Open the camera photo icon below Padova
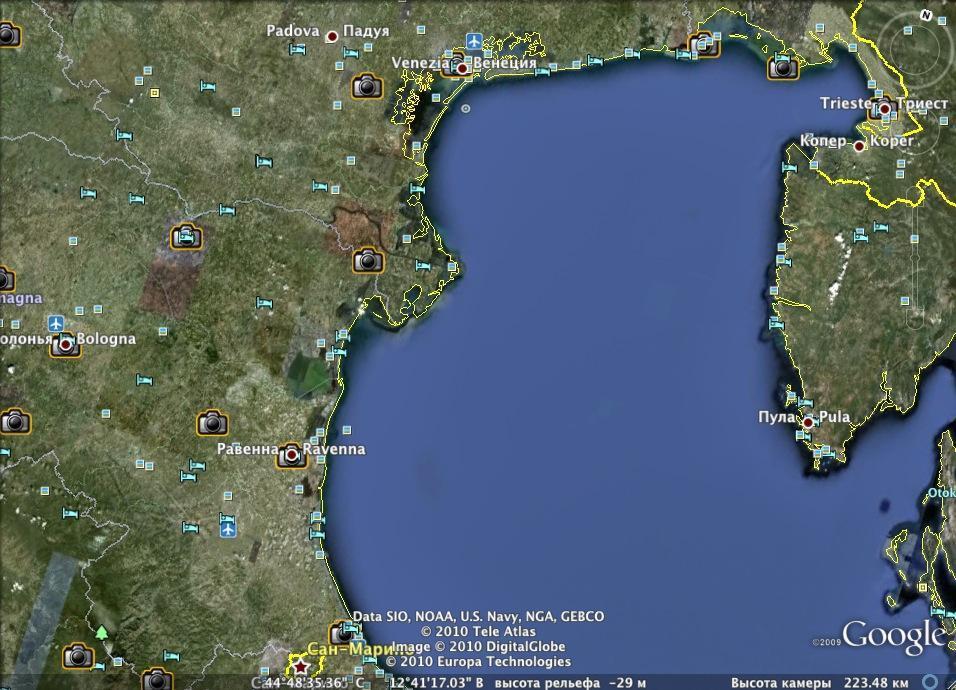 click(367, 86)
